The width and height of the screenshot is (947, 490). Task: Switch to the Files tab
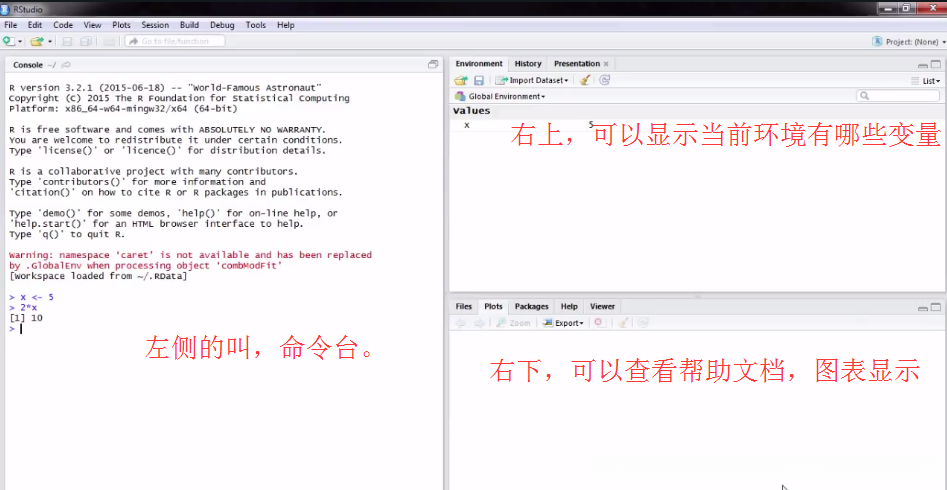464,306
